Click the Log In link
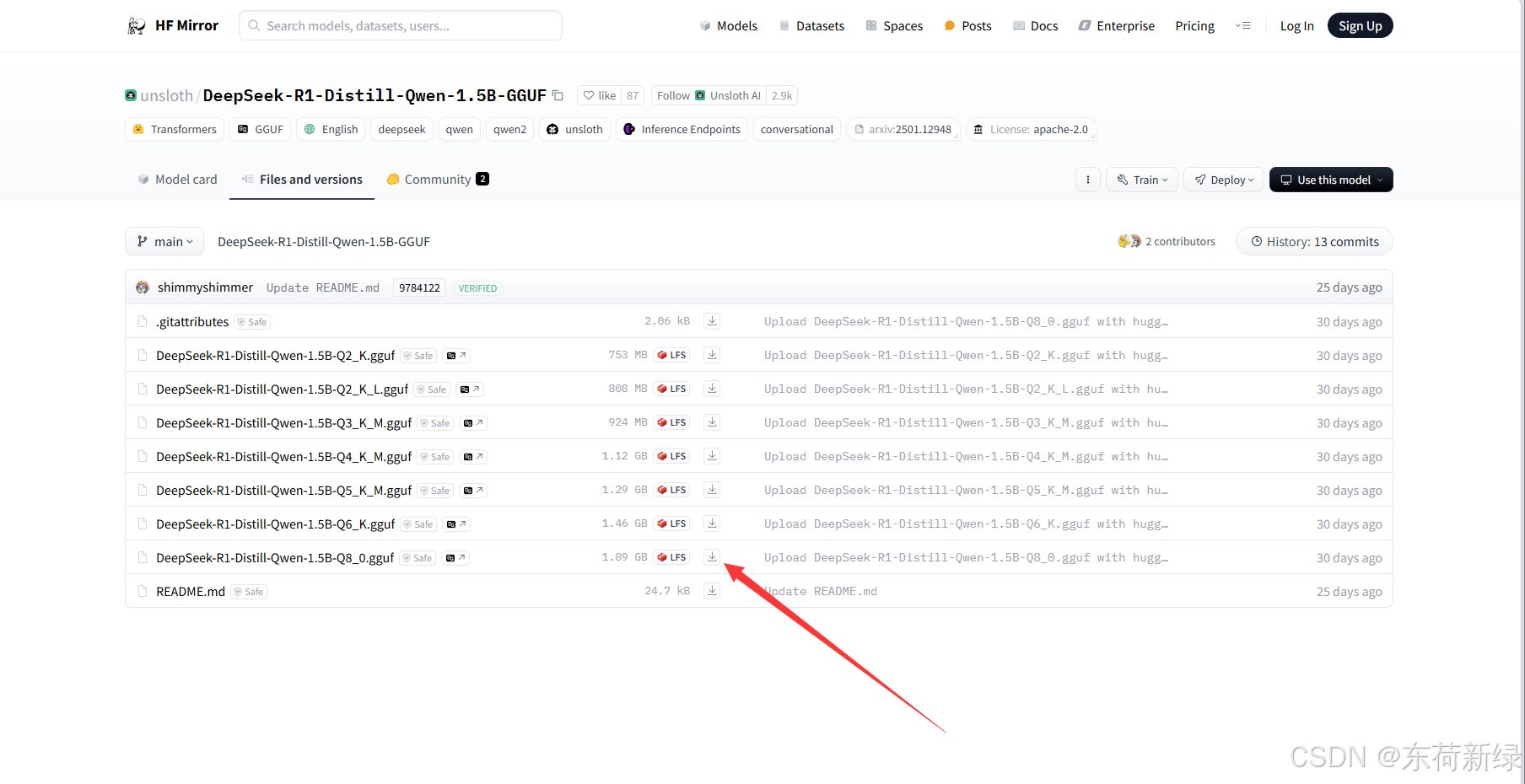 (x=1296, y=26)
